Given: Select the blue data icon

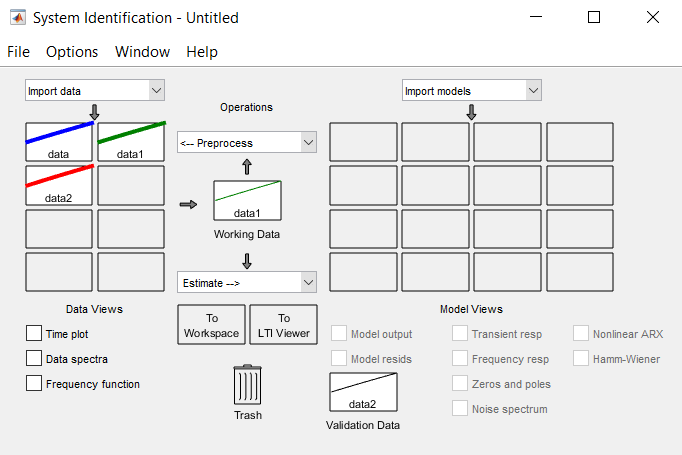Looking at the screenshot, I should [x=59, y=142].
